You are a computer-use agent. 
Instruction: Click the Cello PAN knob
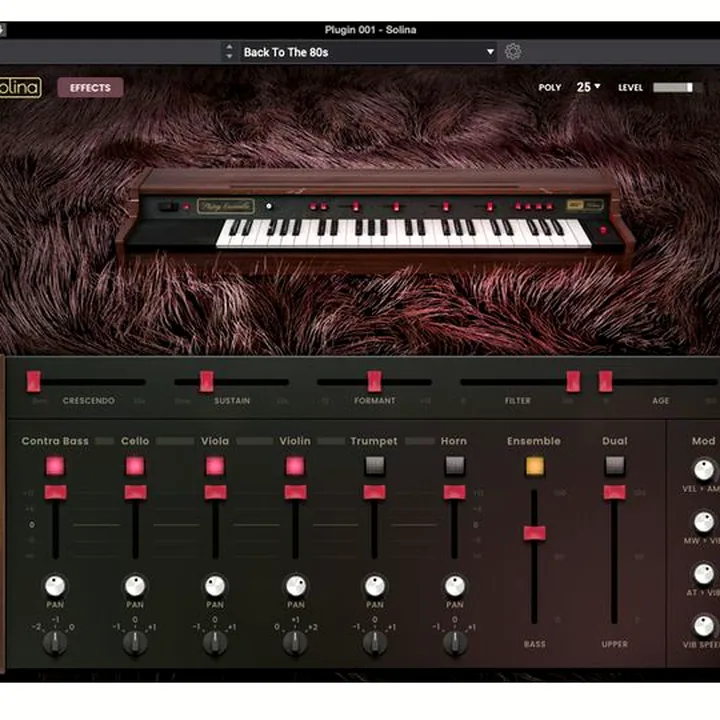pos(135,585)
